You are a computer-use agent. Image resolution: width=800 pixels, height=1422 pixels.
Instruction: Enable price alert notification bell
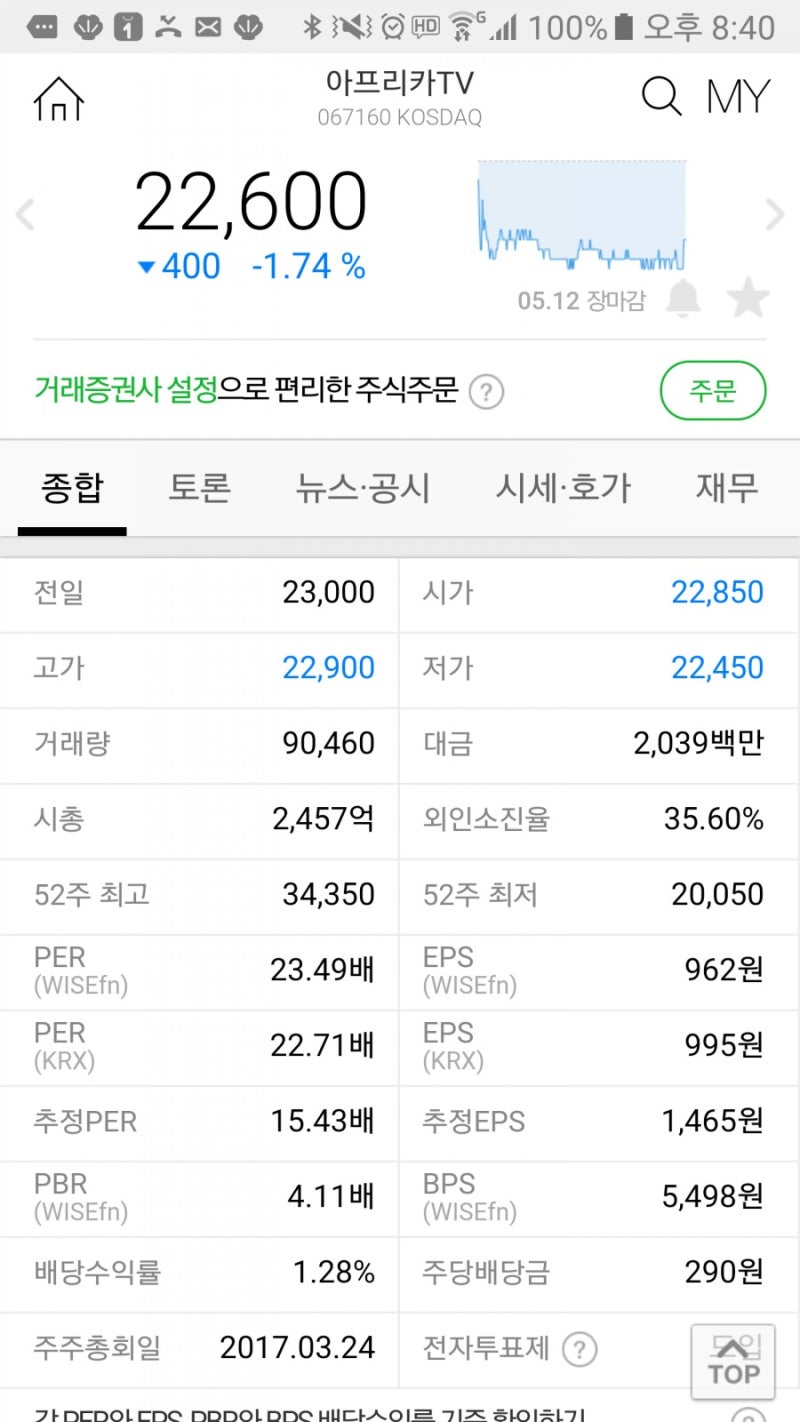[686, 300]
